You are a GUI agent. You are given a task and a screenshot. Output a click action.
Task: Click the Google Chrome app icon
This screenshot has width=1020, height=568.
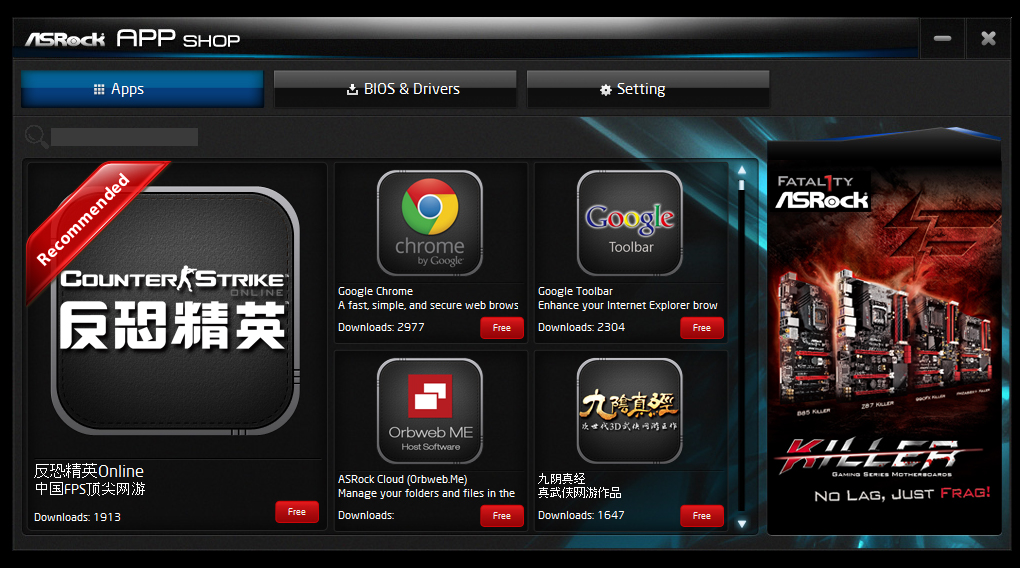430,223
